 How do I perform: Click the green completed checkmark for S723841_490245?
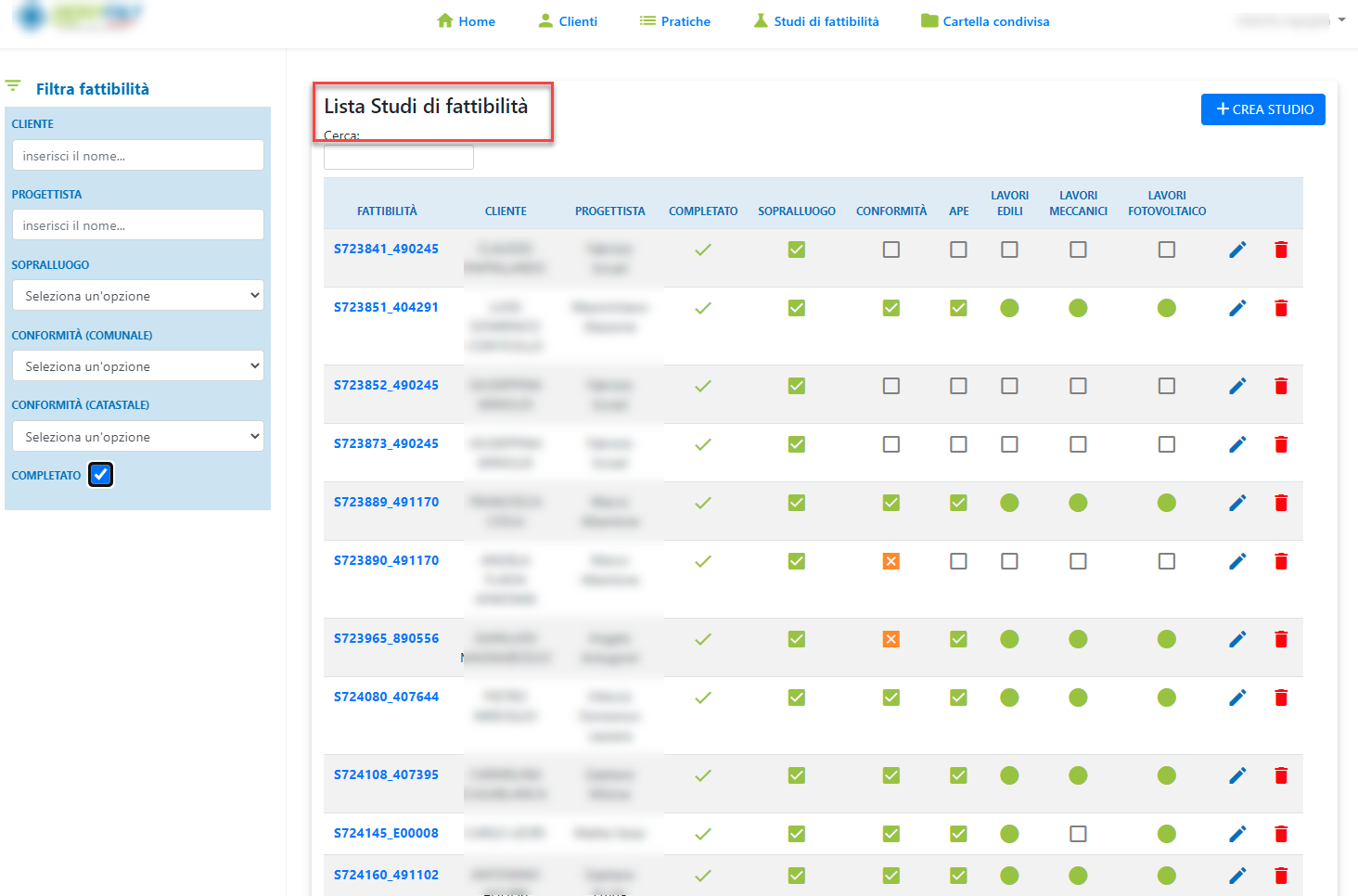[703, 250]
